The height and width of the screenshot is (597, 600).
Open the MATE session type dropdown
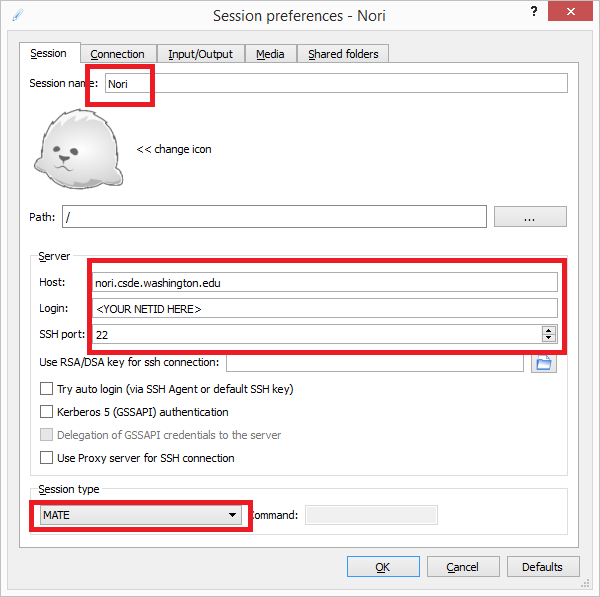[140, 515]
